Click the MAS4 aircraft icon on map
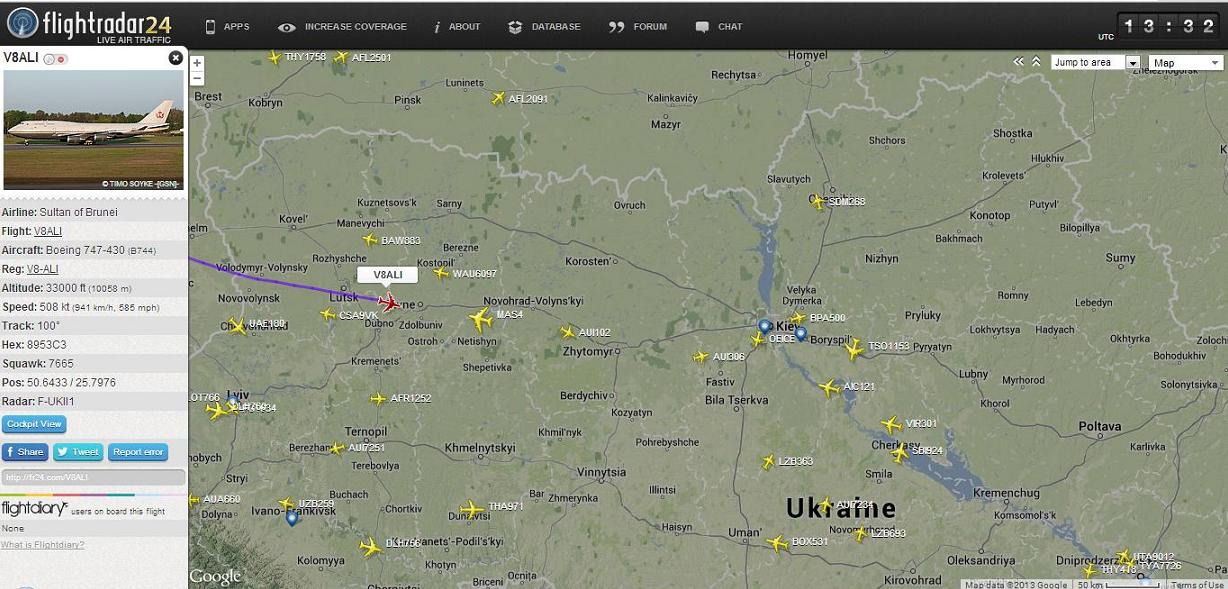 pyautogui.click(x=481, y=320)
